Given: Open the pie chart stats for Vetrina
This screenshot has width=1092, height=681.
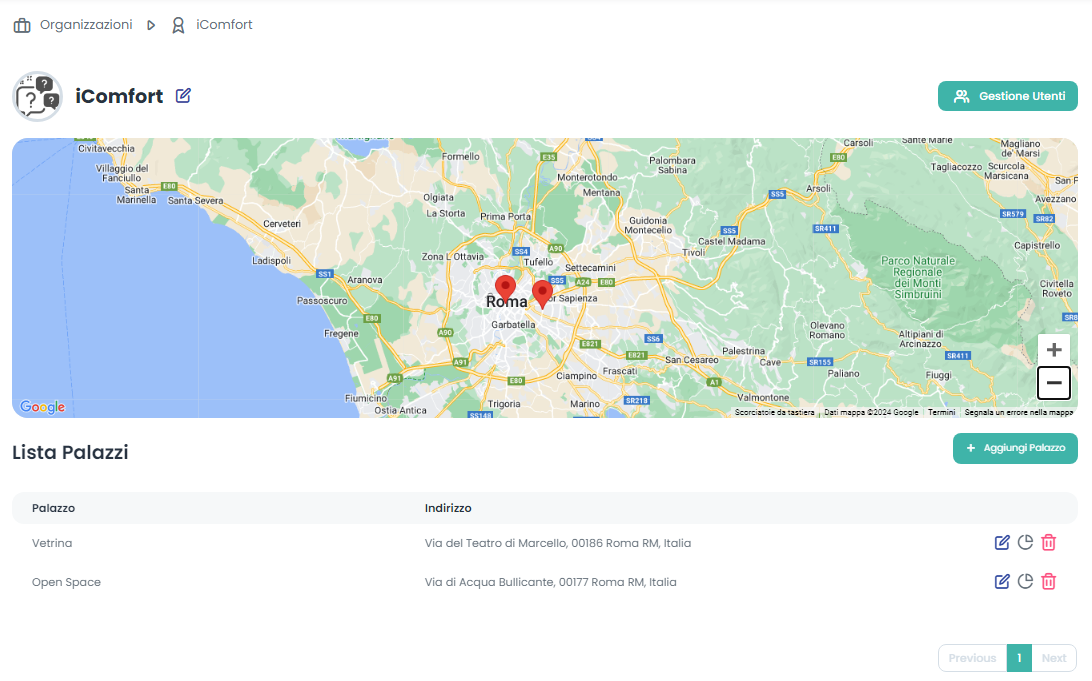Looking at the screenshot, I should coord(1025,543).
